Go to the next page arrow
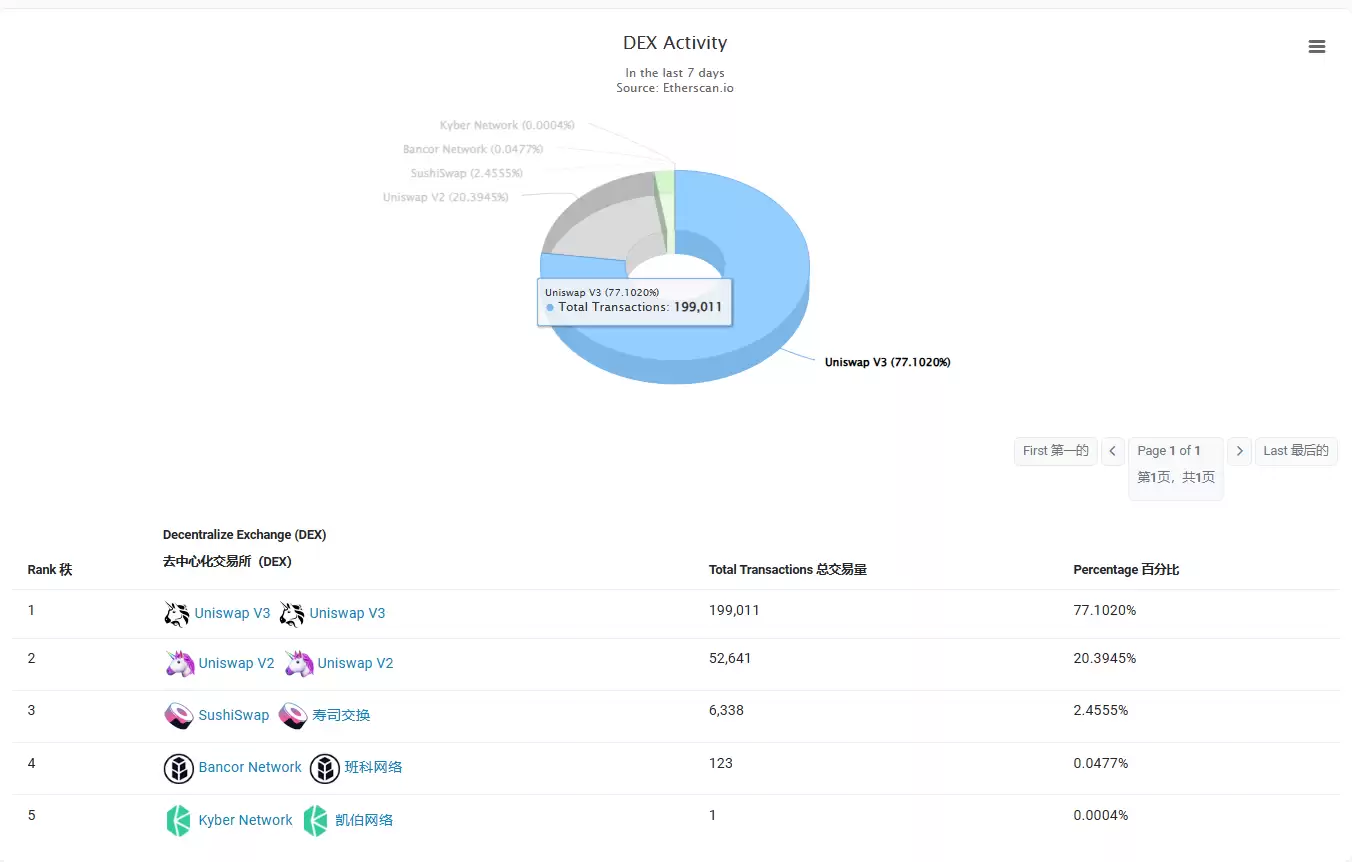1352x862 pixels. click(1239, 451)
